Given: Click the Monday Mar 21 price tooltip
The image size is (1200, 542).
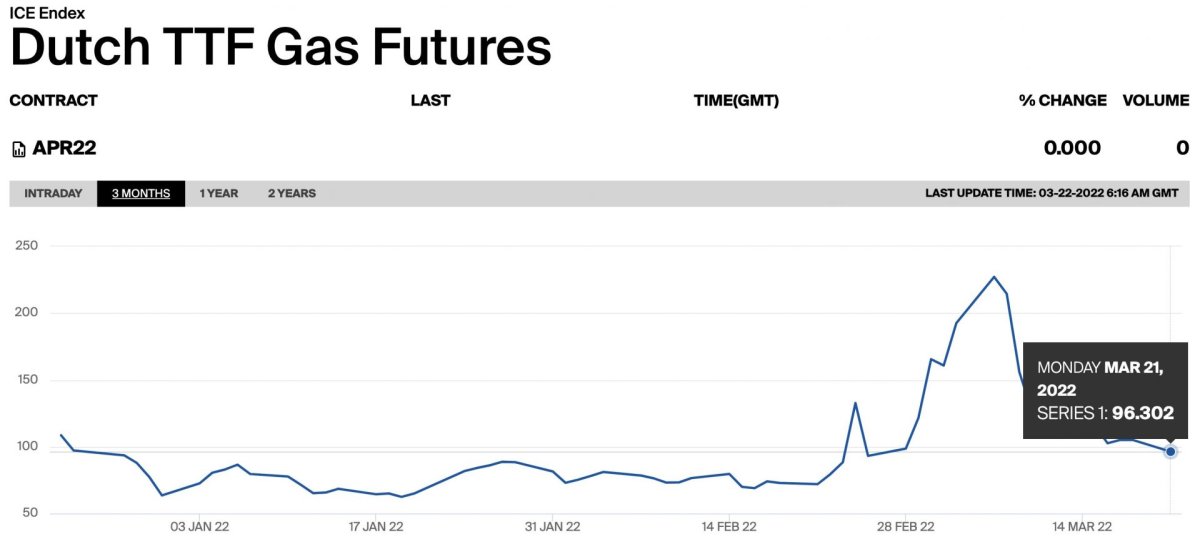Looking at the screenshot, I should (1104, 390).
